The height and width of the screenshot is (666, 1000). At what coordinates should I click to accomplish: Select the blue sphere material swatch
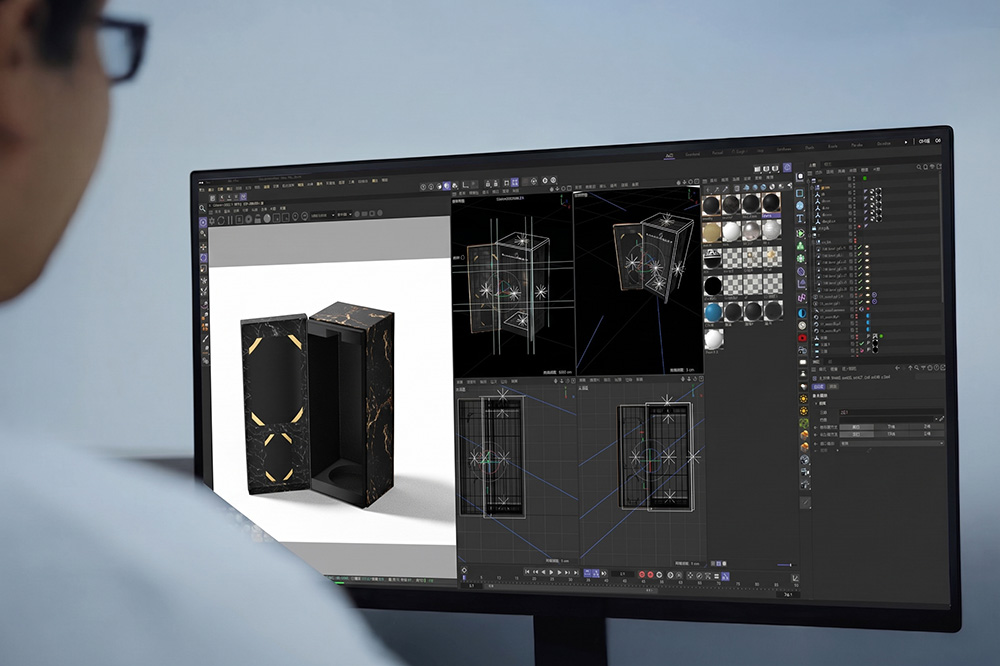[x=713, y=313]
